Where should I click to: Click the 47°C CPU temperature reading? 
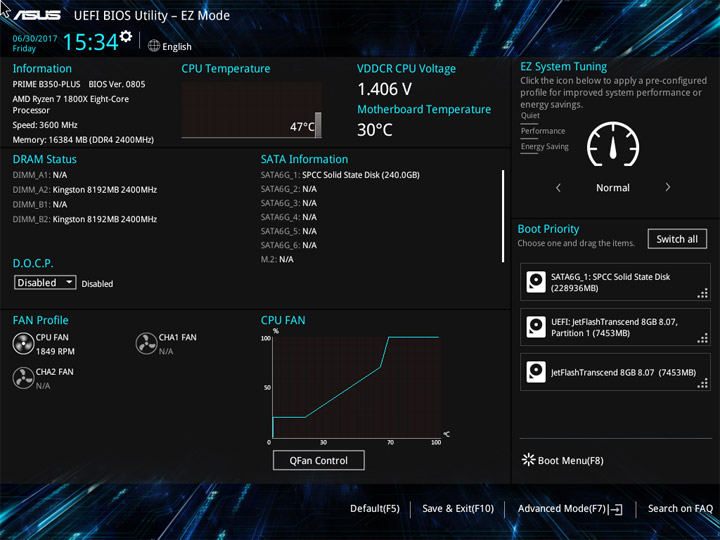(x=302, y=127)
